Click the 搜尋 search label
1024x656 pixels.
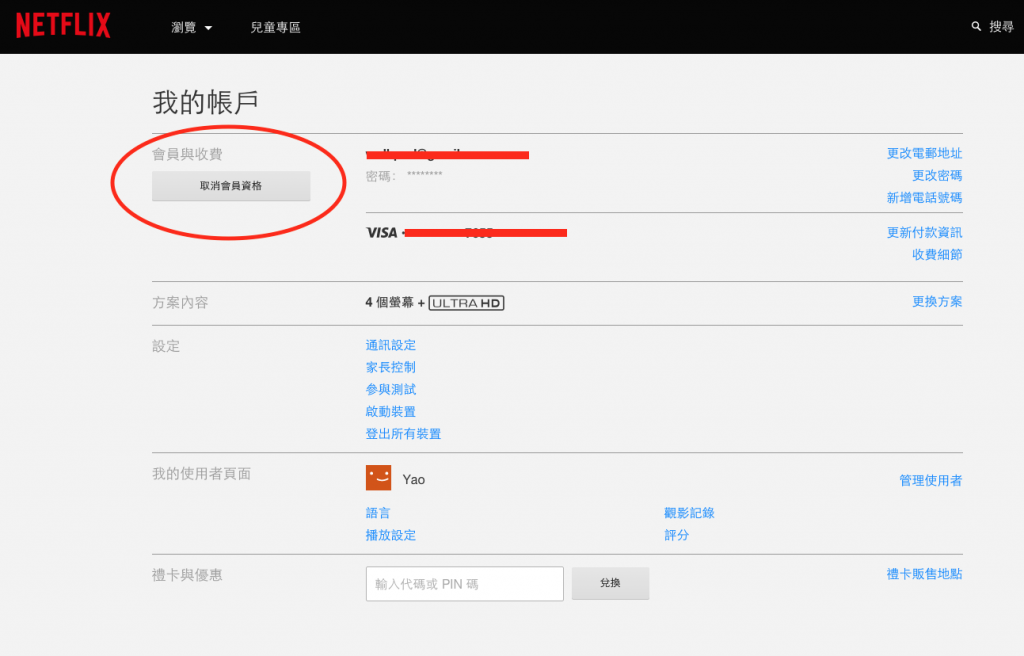(x=1001, y=26)
